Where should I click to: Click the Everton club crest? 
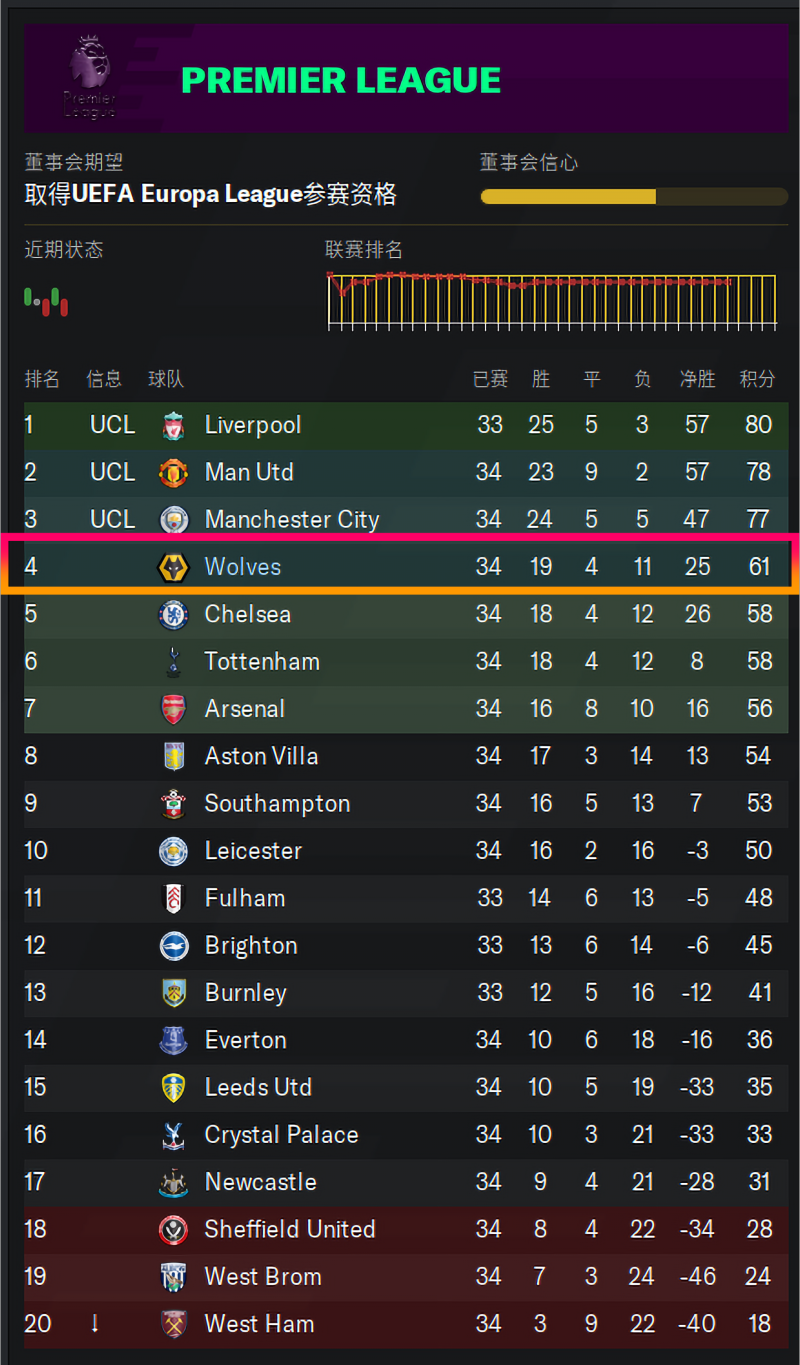[x=174, y=1040]
